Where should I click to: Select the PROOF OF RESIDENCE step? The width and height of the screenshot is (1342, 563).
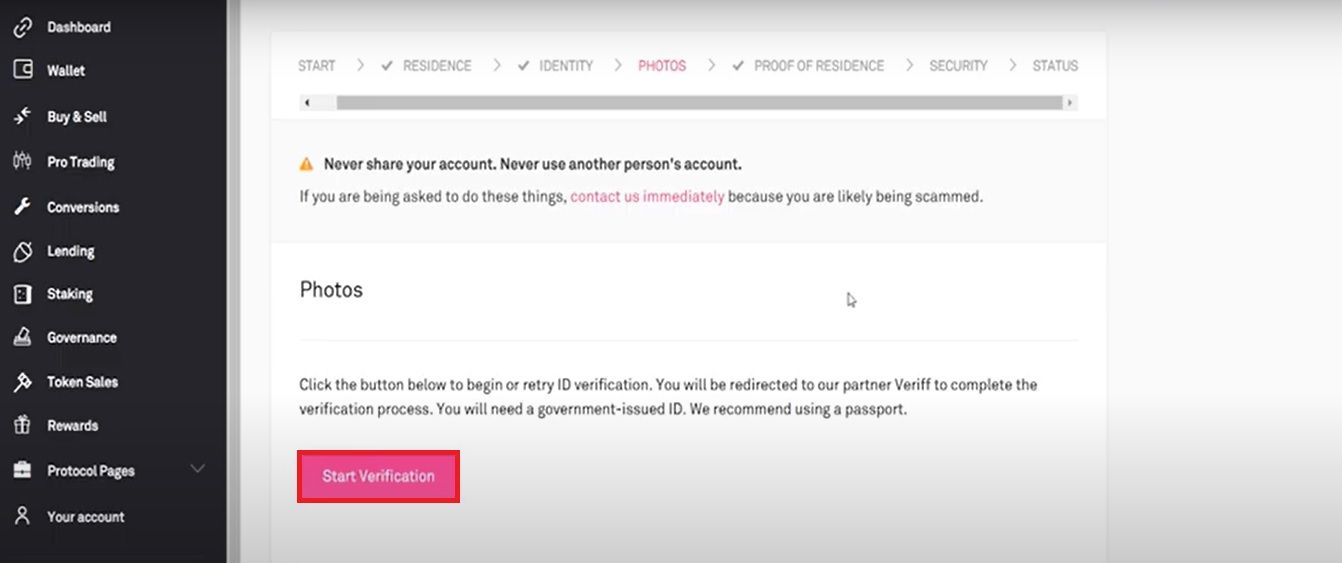818,66
